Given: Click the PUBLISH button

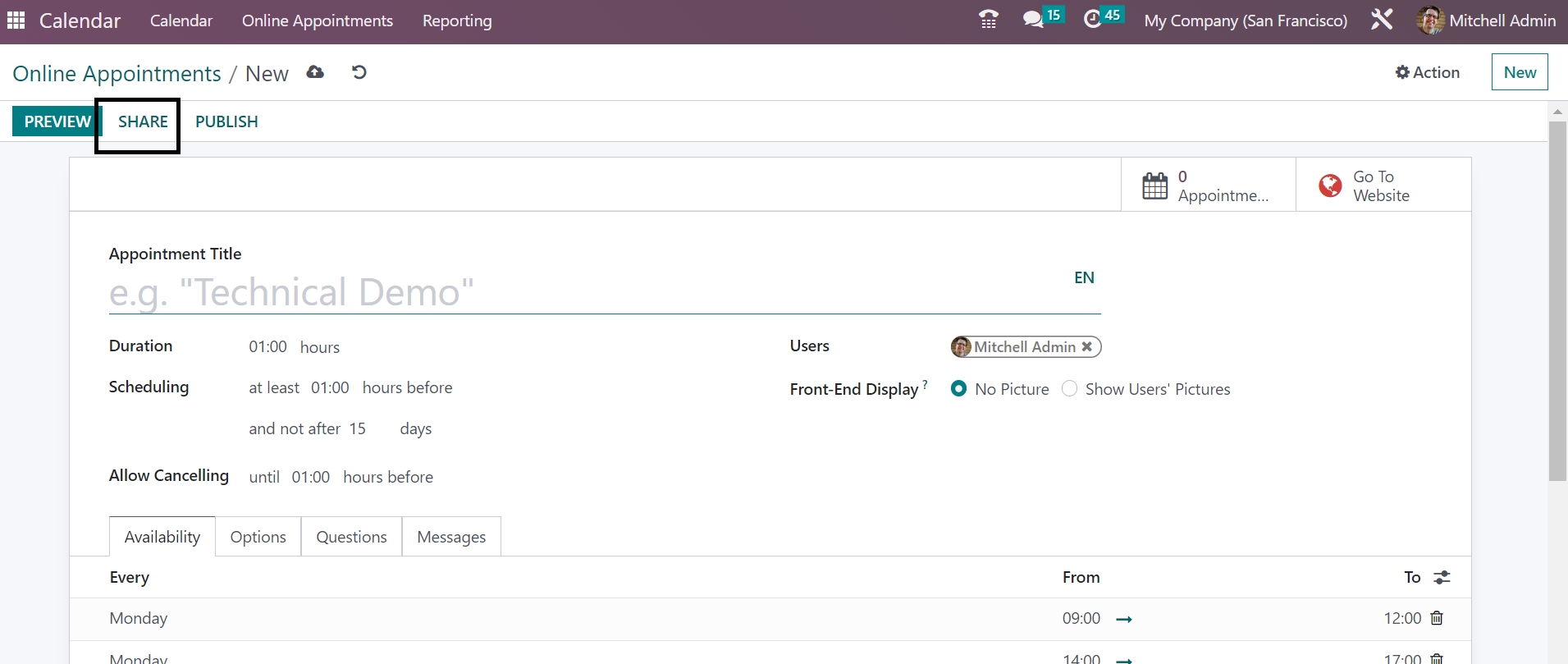Looking at the screenshot, I should 226,121.
